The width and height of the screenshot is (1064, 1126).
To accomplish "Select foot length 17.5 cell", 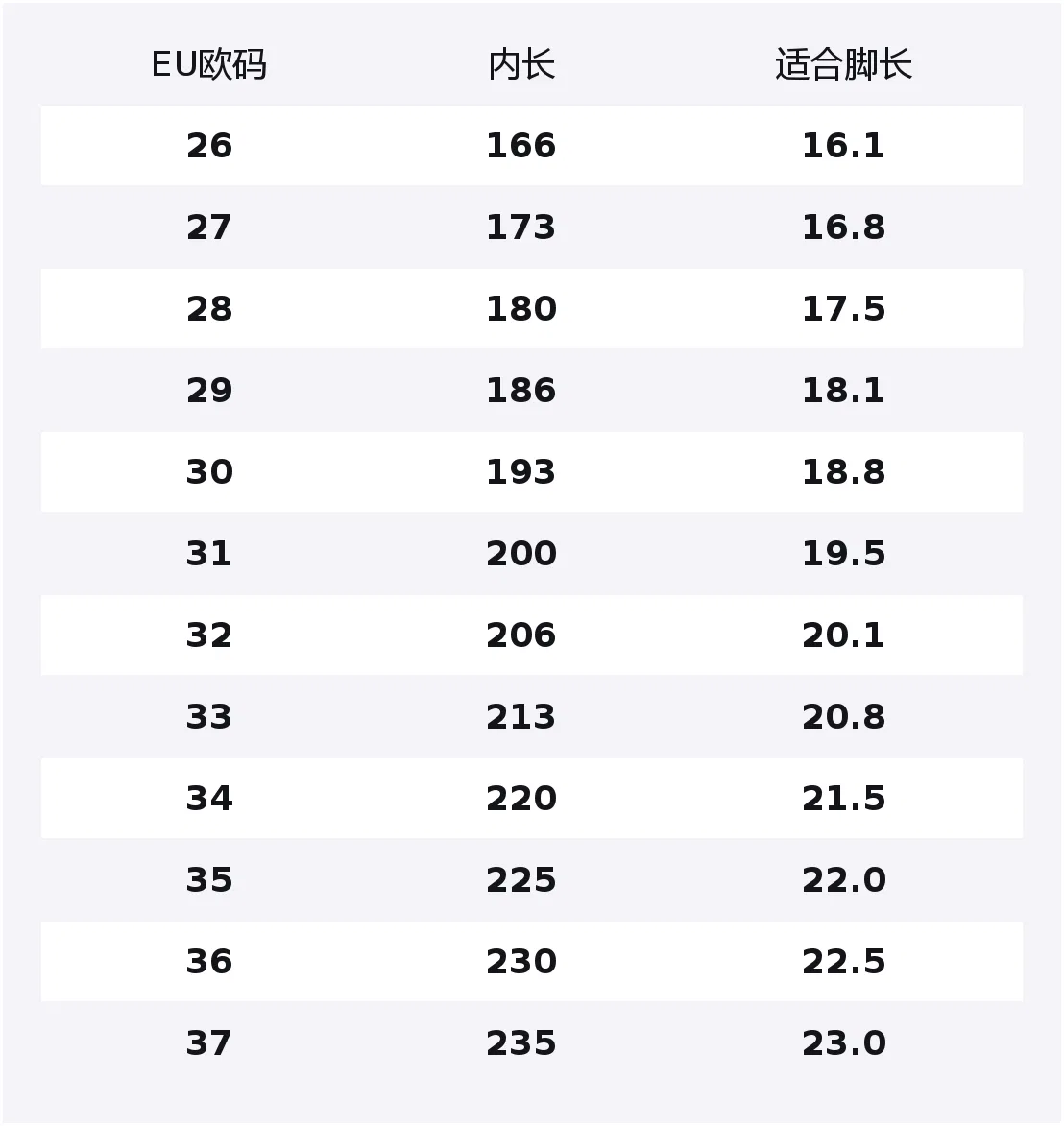I will 843,309.
